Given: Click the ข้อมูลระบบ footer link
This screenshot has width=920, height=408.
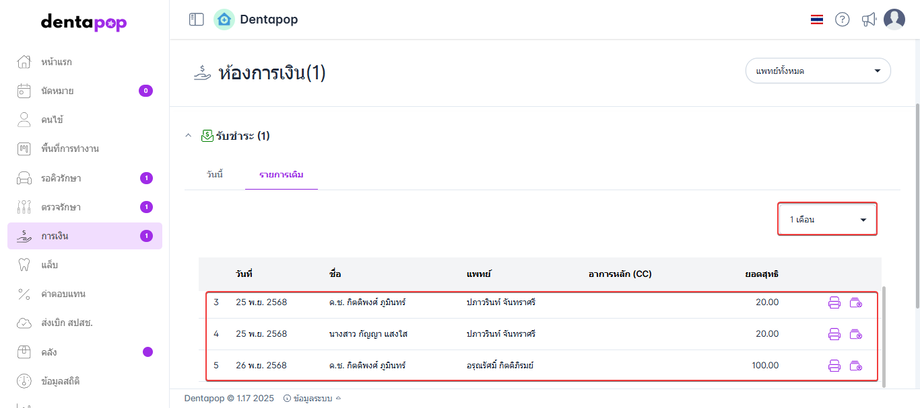Looking at the screenshot, I should (x=311, y=398).
